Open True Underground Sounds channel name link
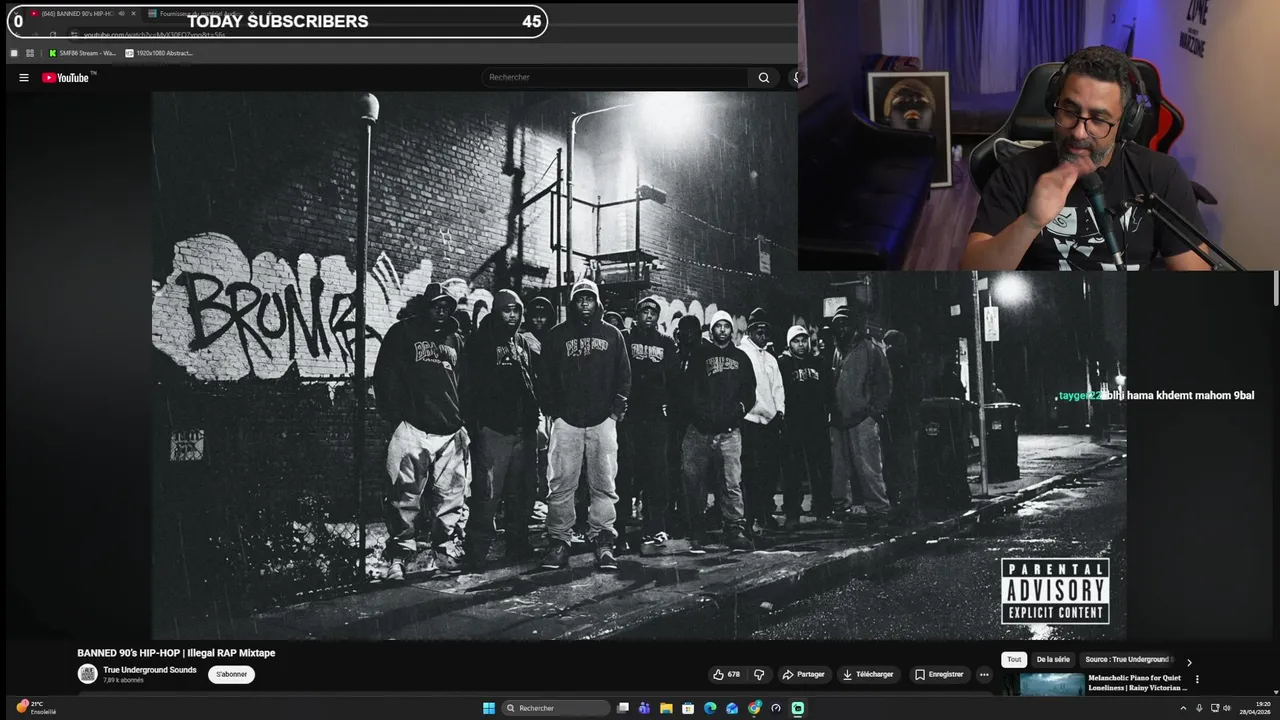 (150, 670)
